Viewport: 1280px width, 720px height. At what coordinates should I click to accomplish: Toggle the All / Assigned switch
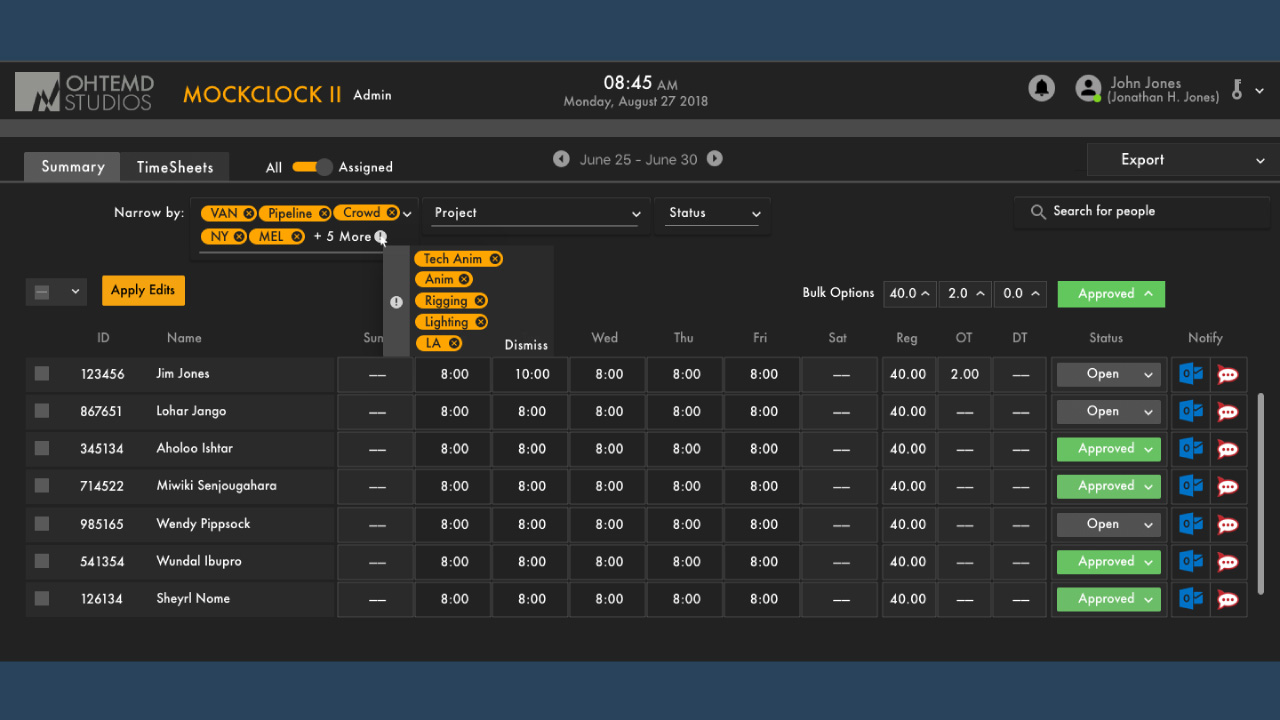(312, 167)
